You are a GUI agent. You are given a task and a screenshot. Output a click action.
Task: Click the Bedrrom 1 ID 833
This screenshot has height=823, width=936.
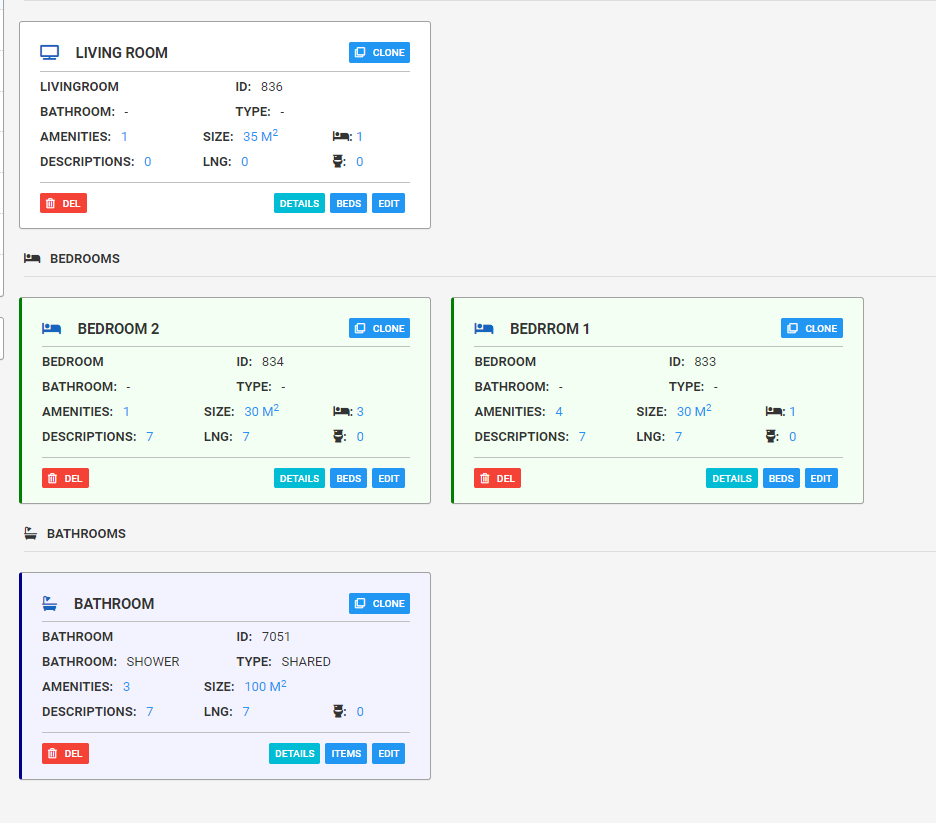pyautogui.click(x=705, y=362)
